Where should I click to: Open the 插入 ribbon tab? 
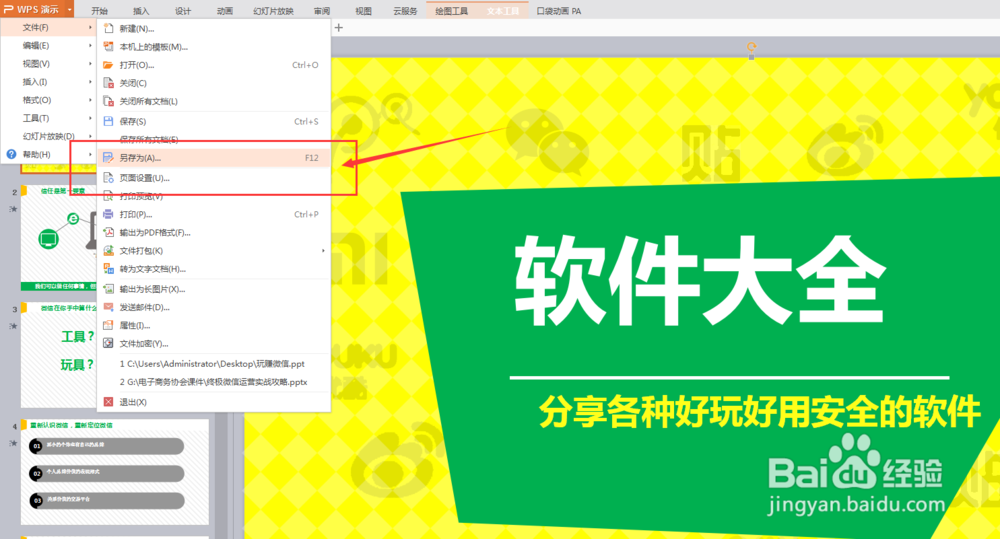(141, 11)
